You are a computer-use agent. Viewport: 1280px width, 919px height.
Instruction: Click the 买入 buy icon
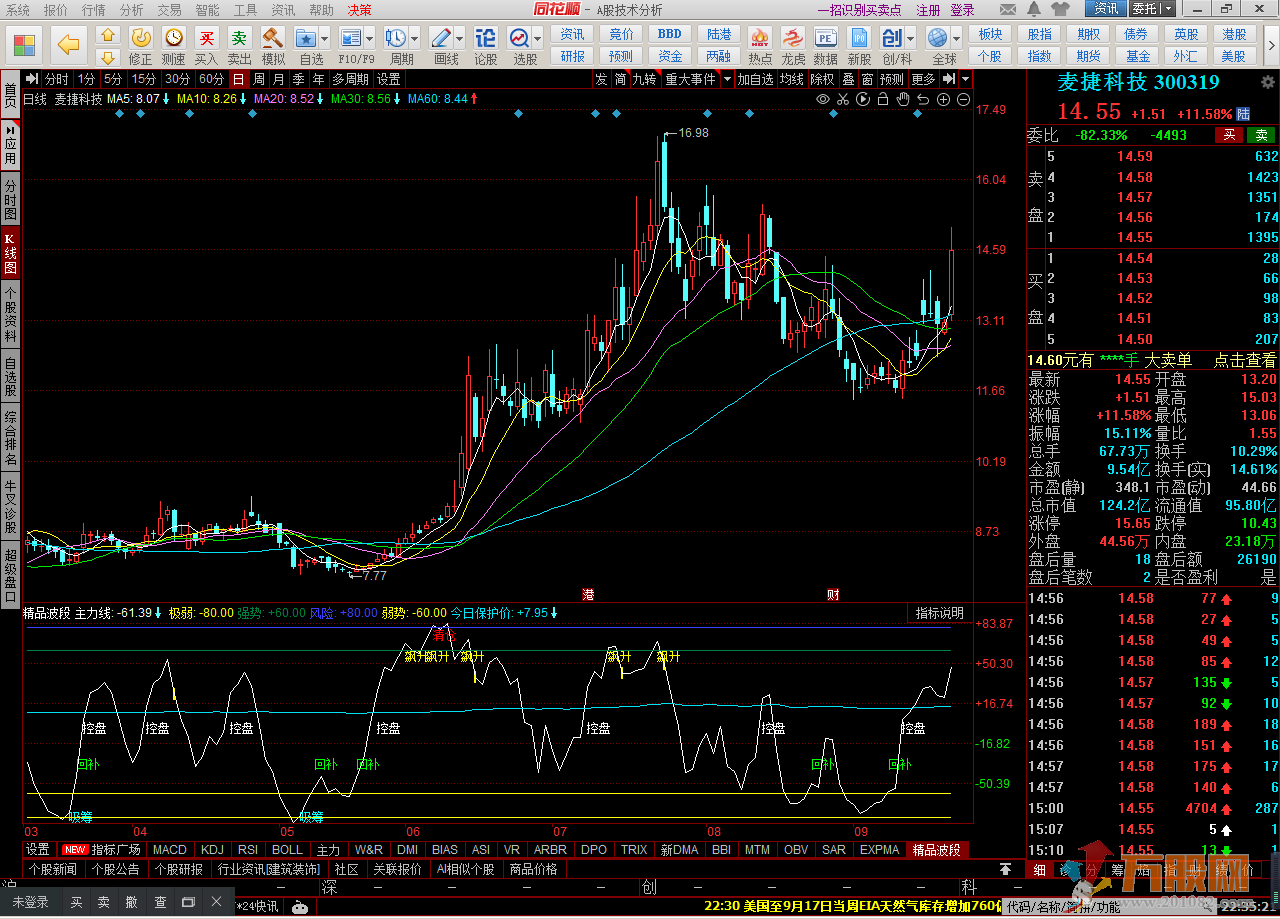206,38
